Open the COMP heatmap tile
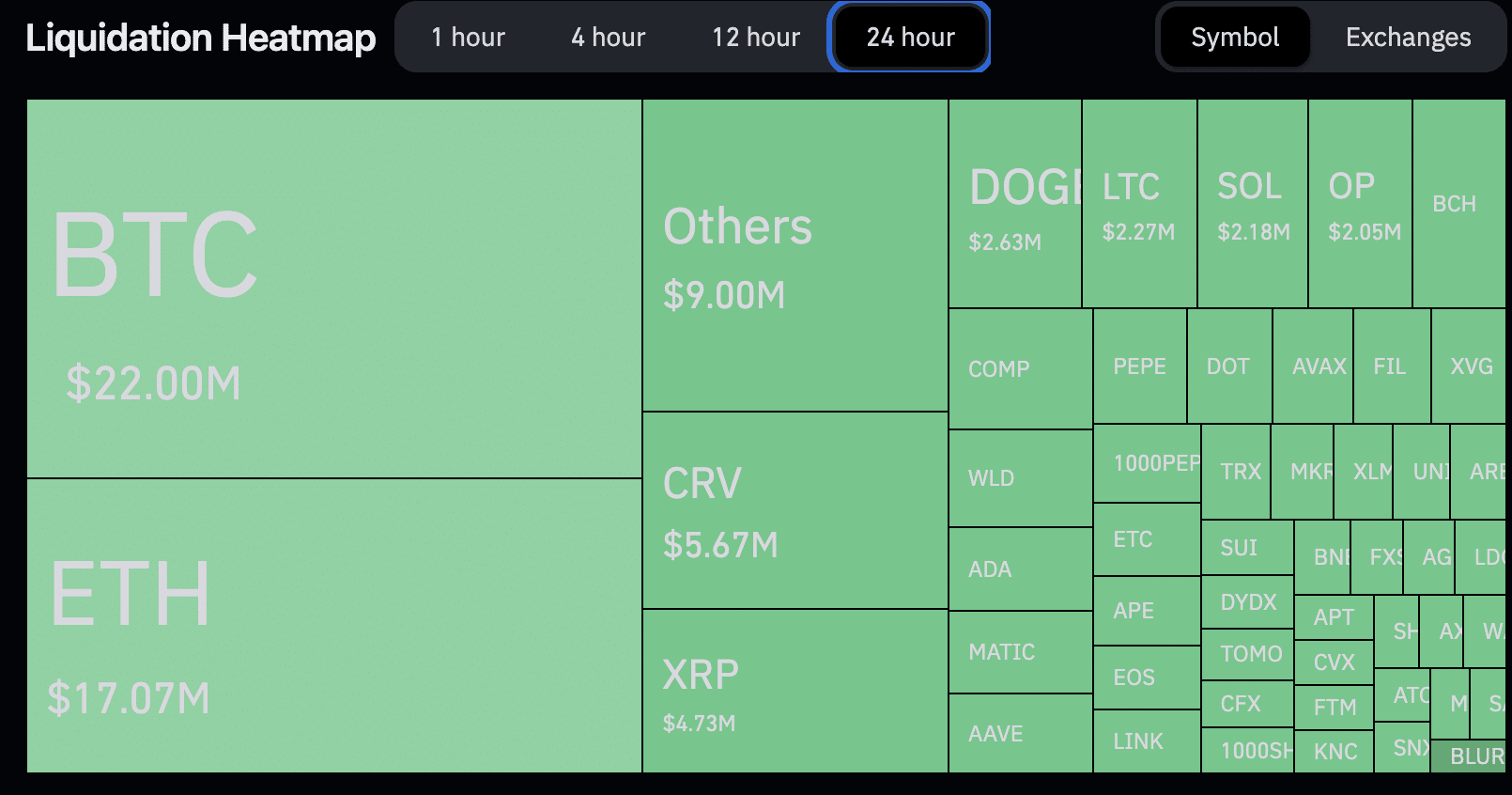Image resolution: width=1512 pixels, height=795 pixels. [x=1021, y=369]
